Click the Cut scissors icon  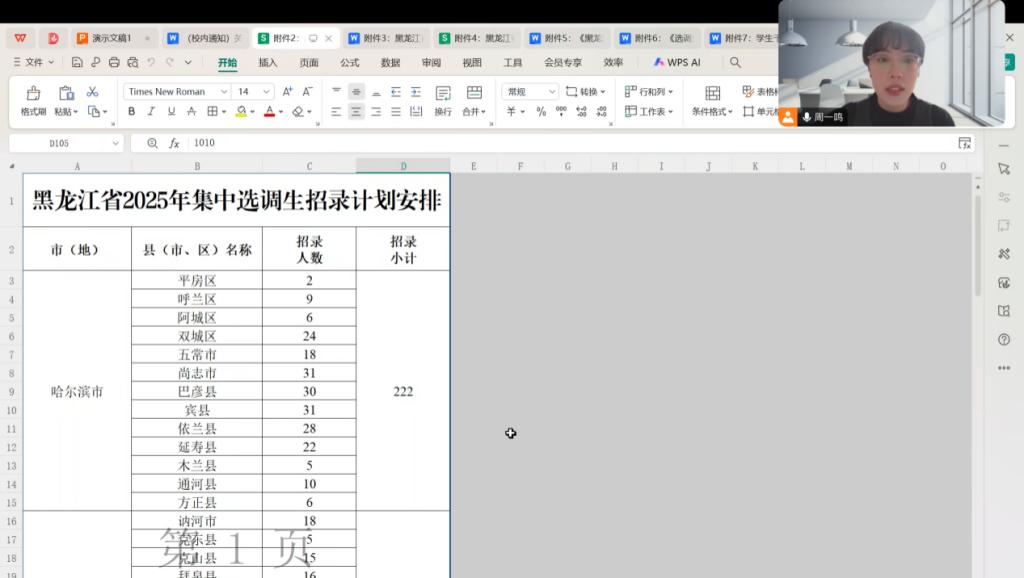tap(93, 91)
